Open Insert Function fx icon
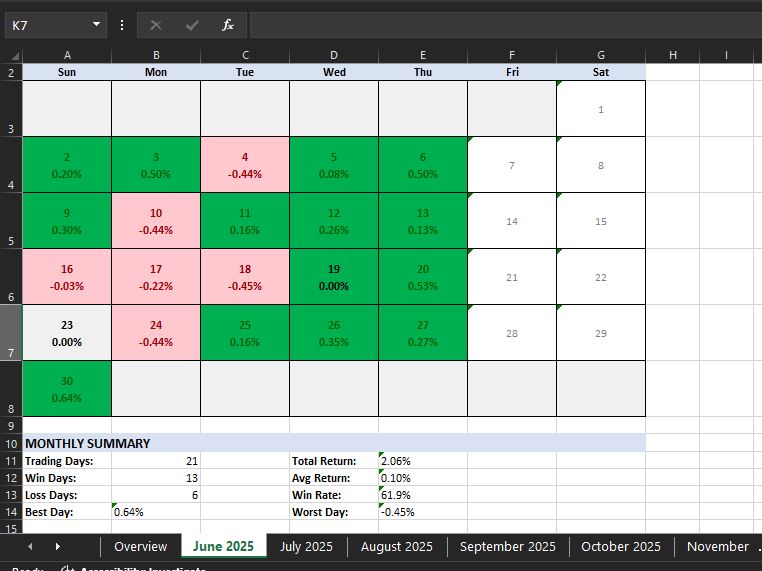The height and width of the screenshot is (571, 762). tap(227, 25)
